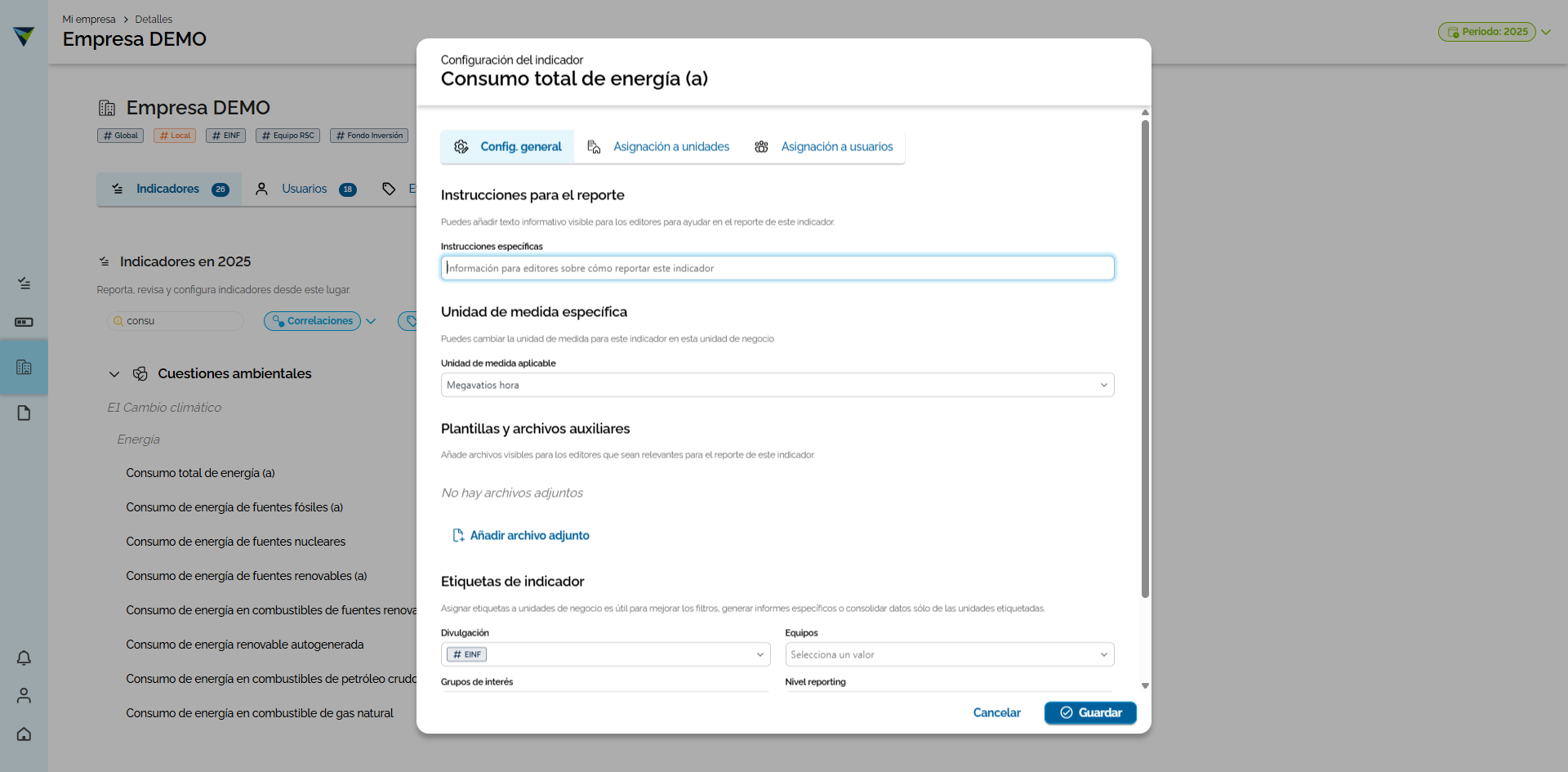
Task: Click the Guardar button
Action: [x=1090, y=712]
